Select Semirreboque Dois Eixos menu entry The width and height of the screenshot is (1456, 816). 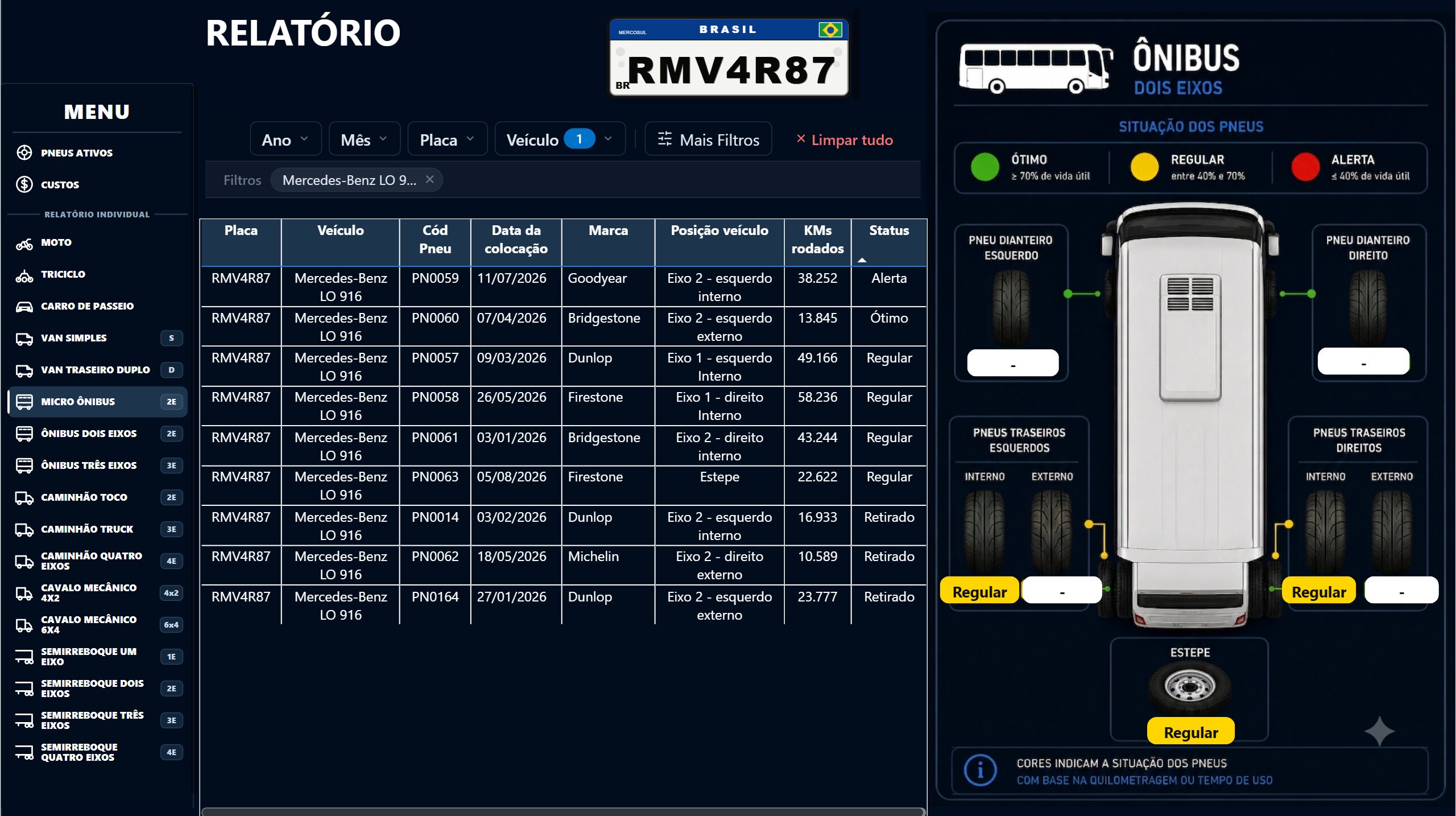(98, 689)
